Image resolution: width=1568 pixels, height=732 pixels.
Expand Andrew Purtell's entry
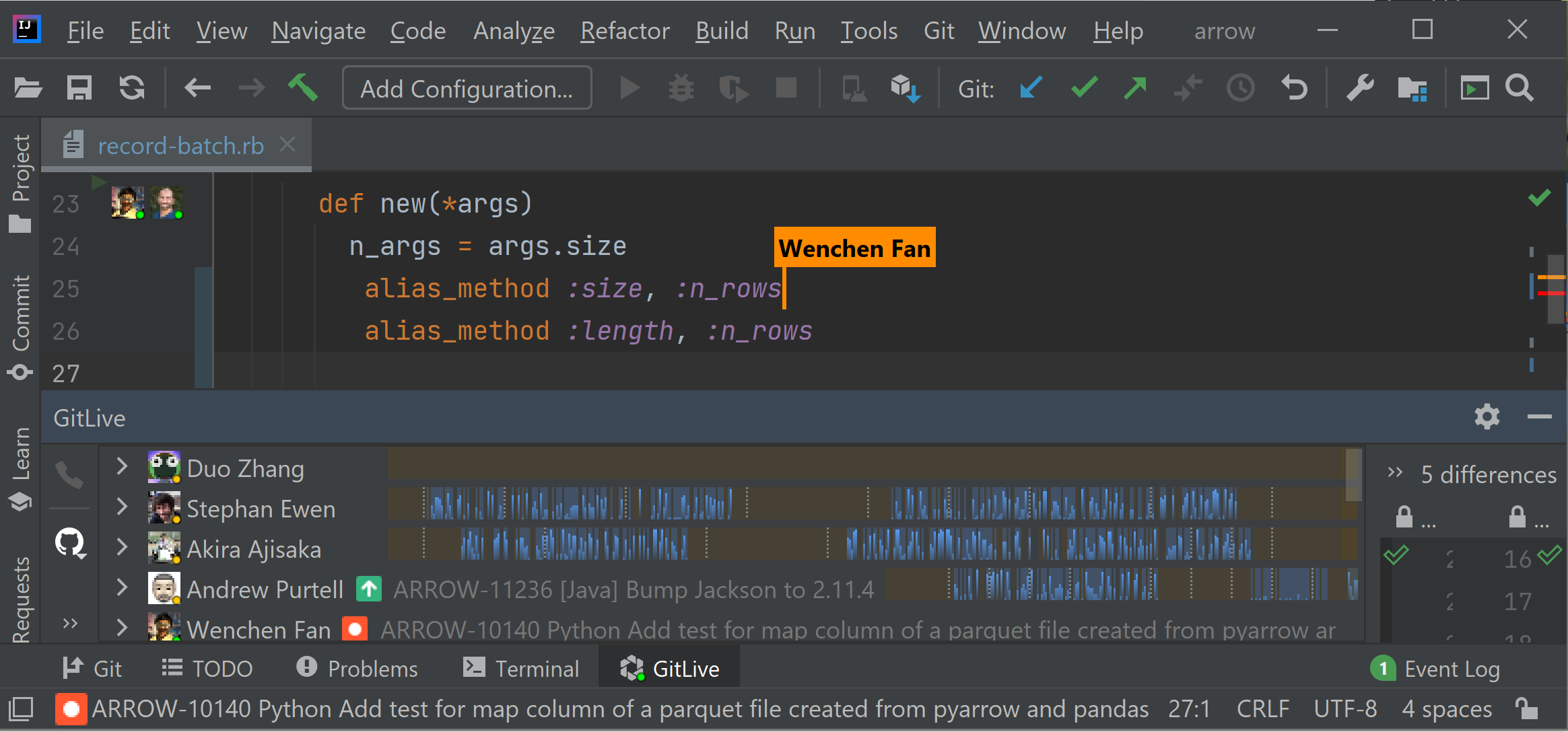point(122,587)
